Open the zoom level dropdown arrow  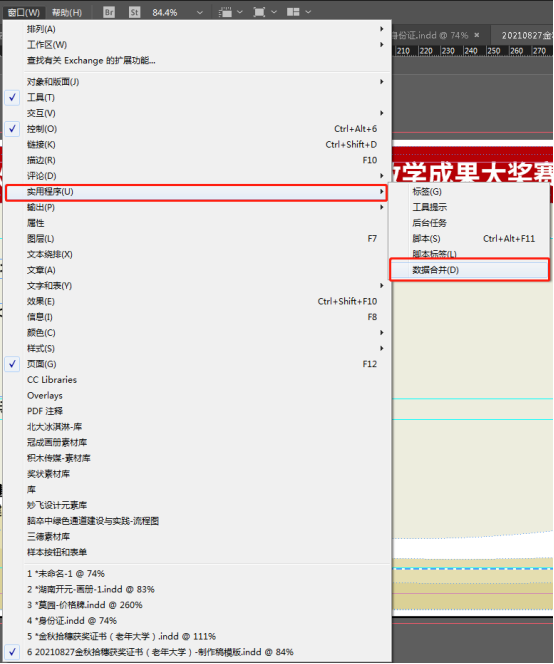[199, 13]
